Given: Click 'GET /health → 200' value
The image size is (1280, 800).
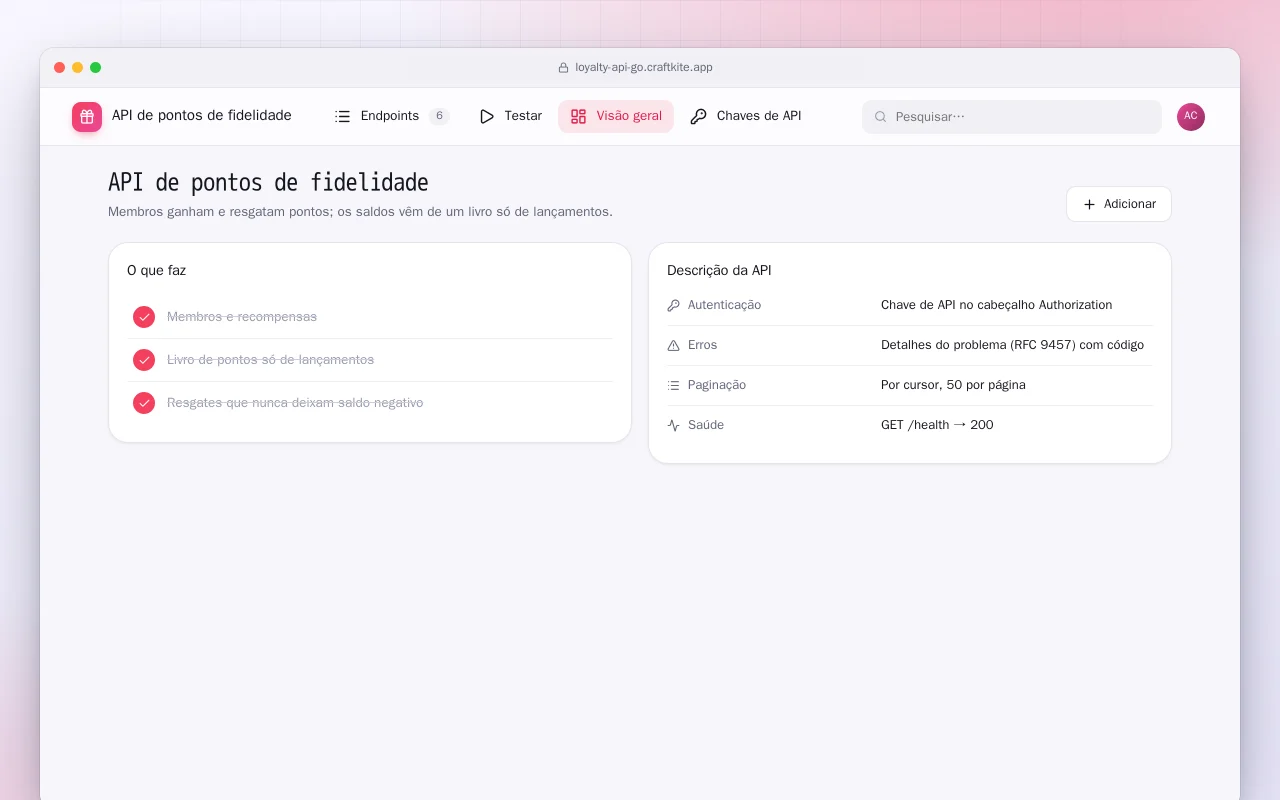Looking at the screenshot, I should pyautogui.click(x=937, y=425).
